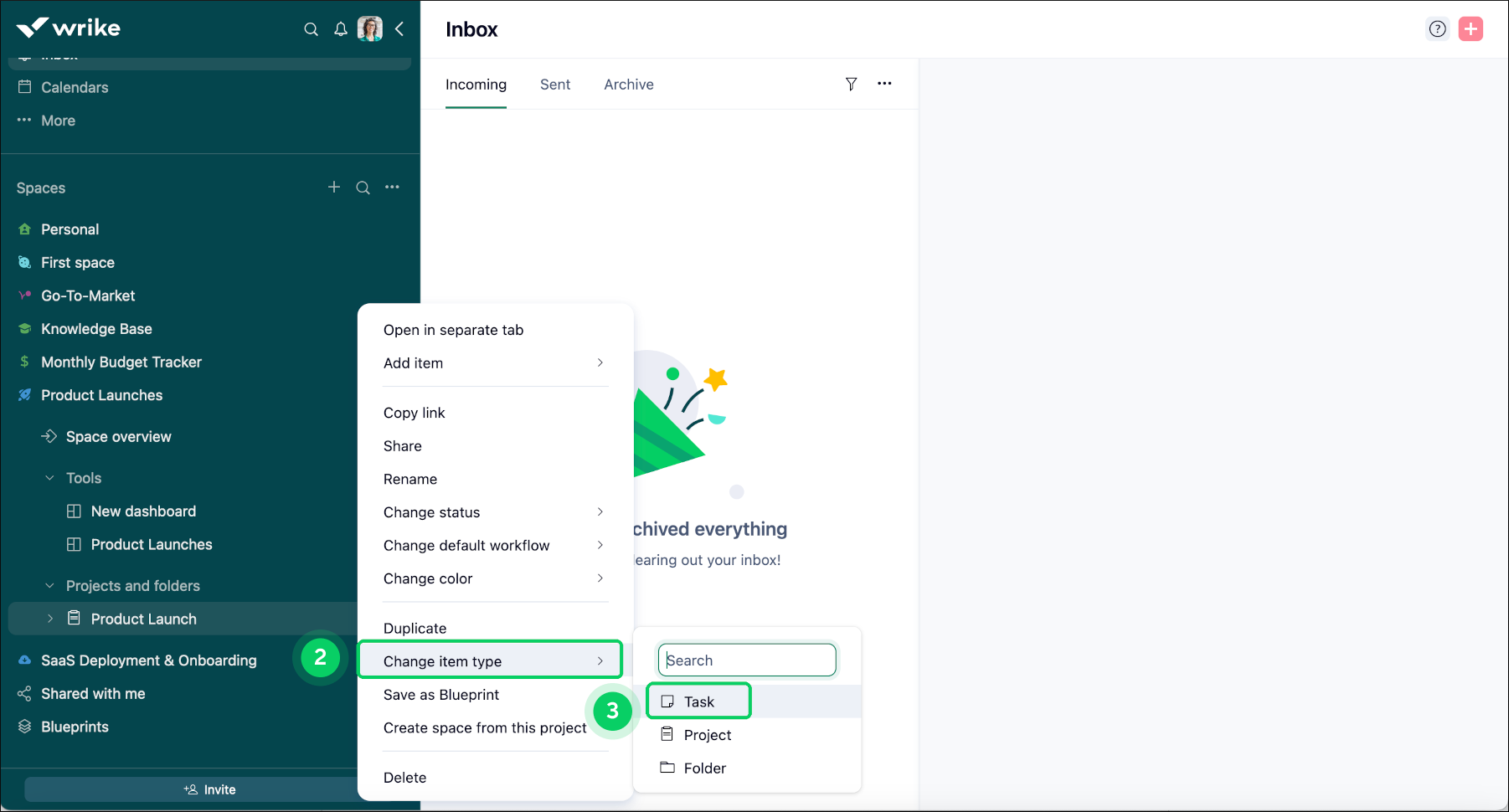This screenshot has height=812, width=1509.
Task: Open the inbox three-dot options menu
Action: pos(884,84)
